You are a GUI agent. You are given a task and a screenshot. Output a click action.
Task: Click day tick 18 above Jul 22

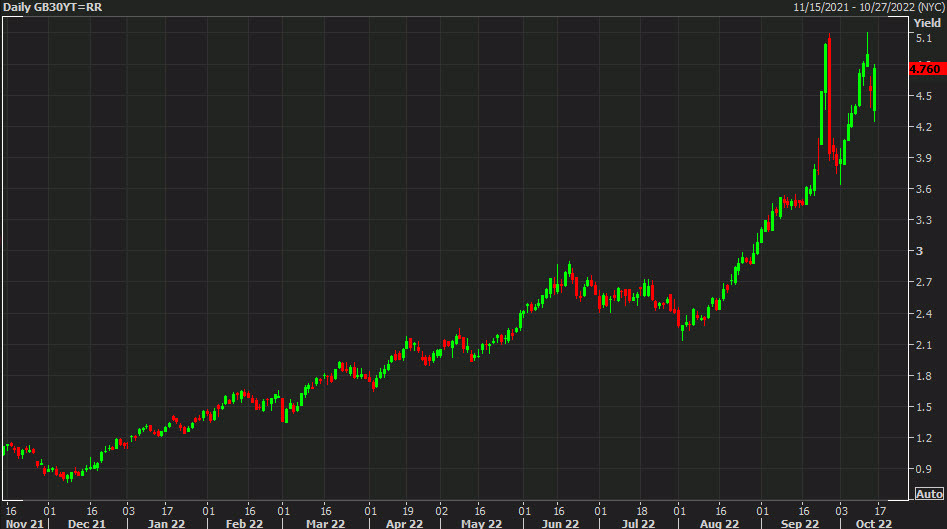click(642, 511)
